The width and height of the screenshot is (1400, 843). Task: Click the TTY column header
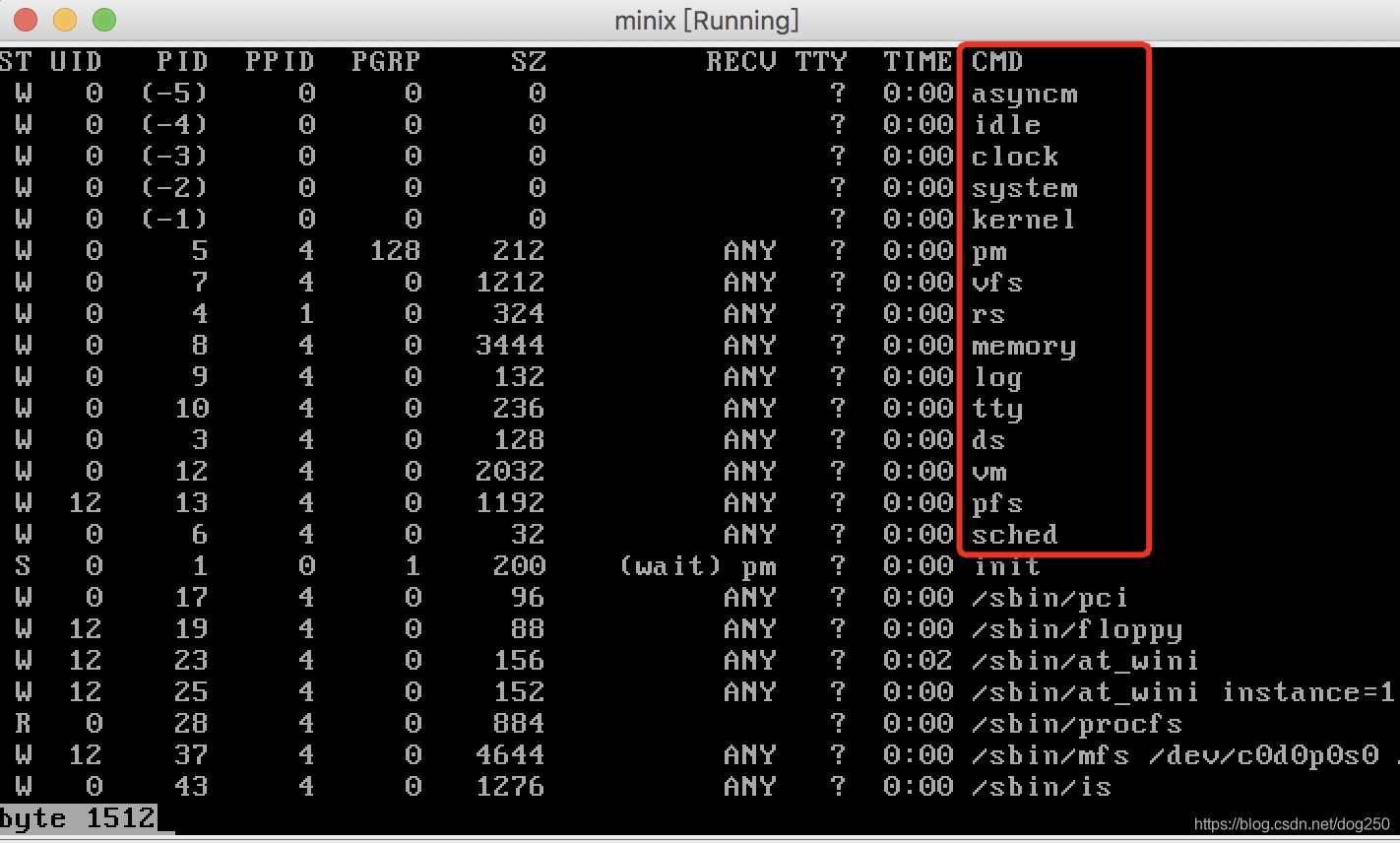tap(821, 62)
